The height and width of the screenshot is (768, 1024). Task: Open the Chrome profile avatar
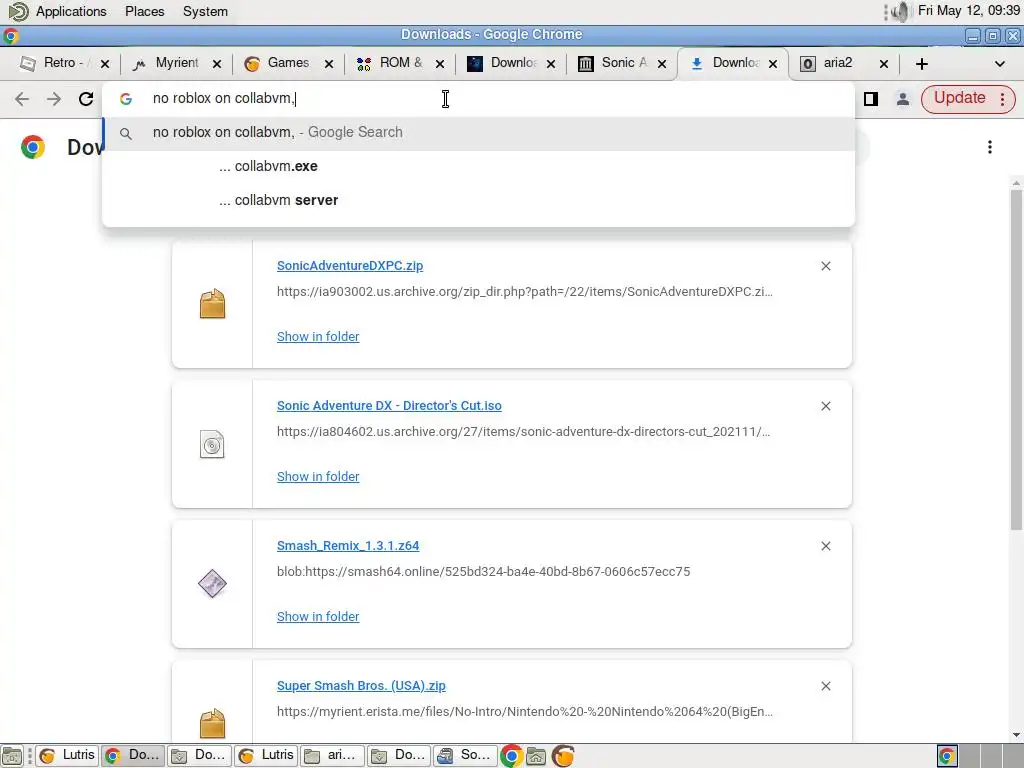(x=903, y=99)
